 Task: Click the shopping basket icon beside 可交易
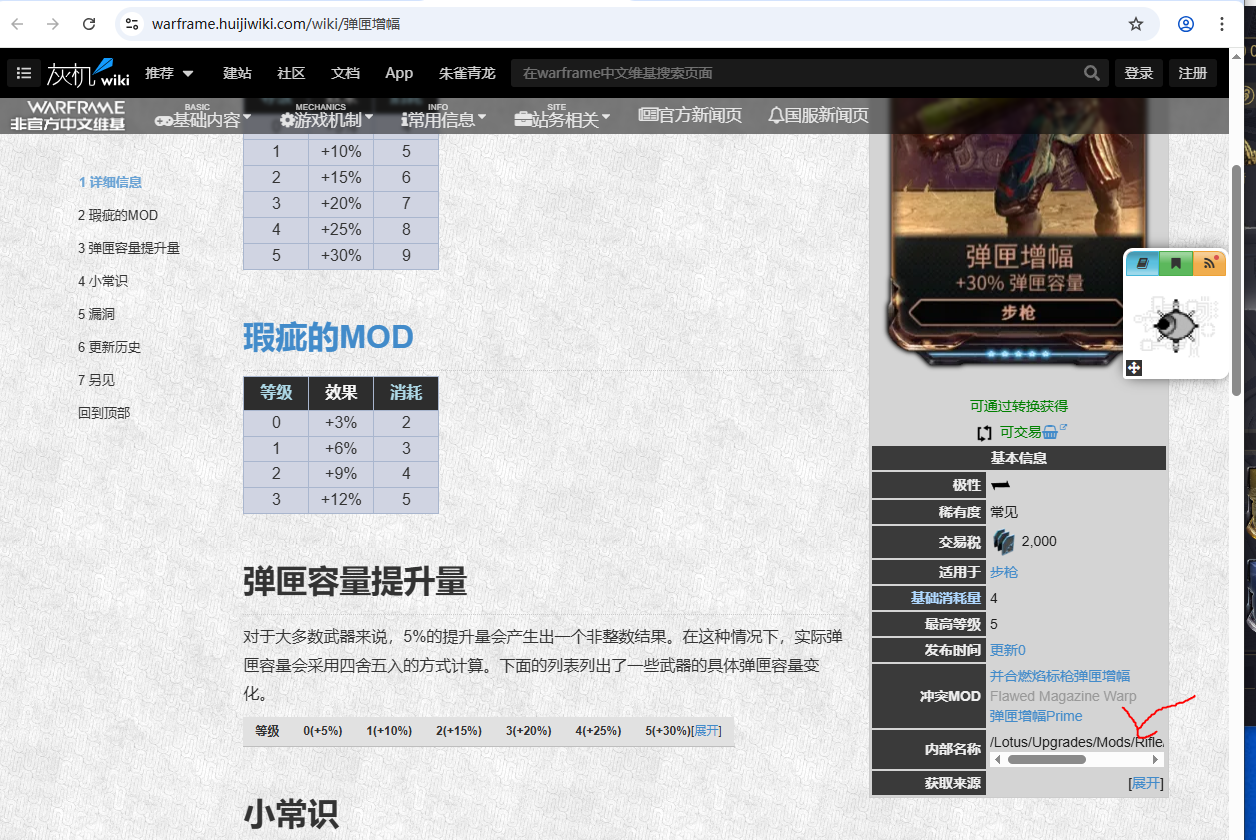1050,432
